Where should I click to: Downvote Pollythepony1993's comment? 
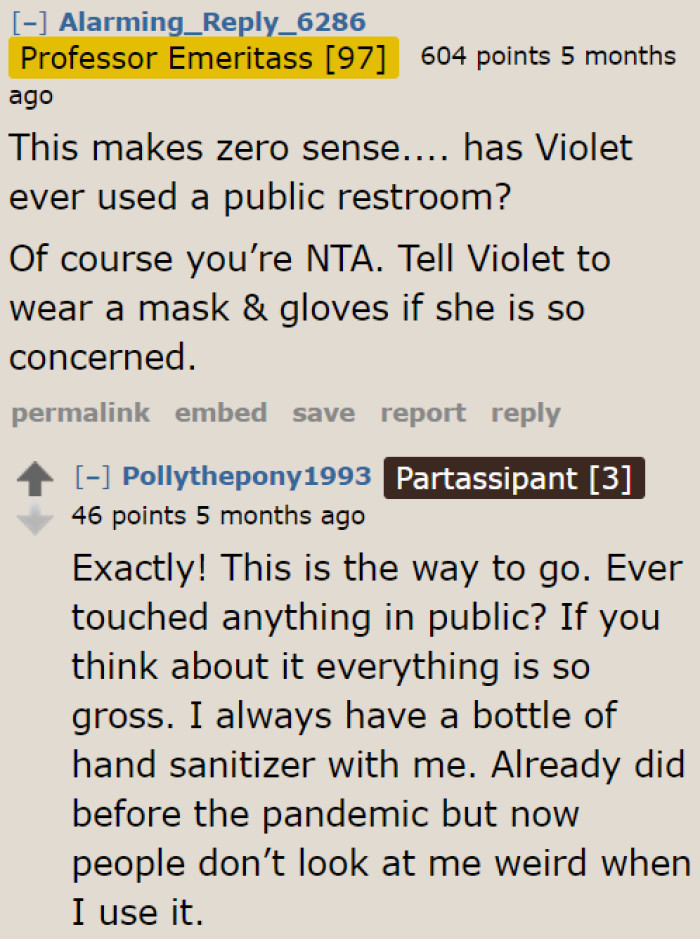(36, 520)
